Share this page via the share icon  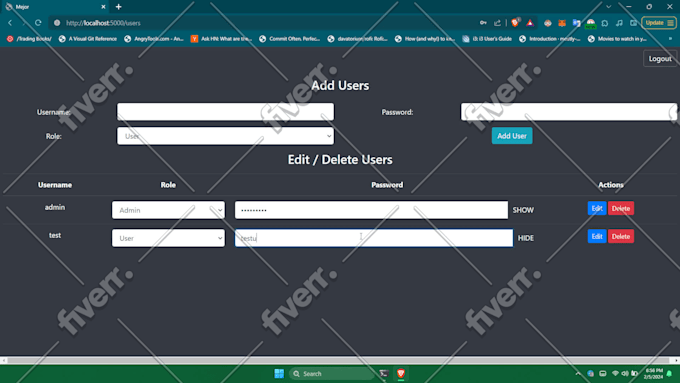pyautogui.click(x=497, y=23)
